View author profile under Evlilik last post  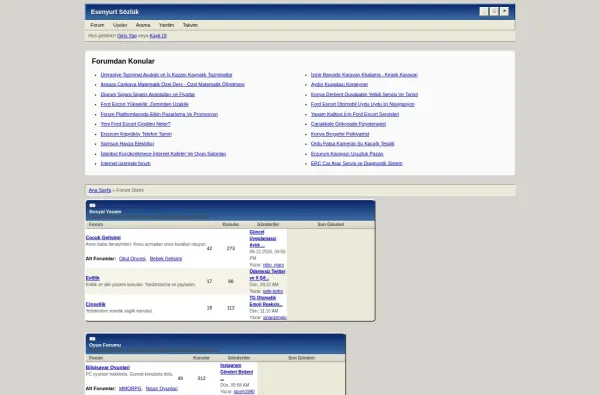pos(273,291)
